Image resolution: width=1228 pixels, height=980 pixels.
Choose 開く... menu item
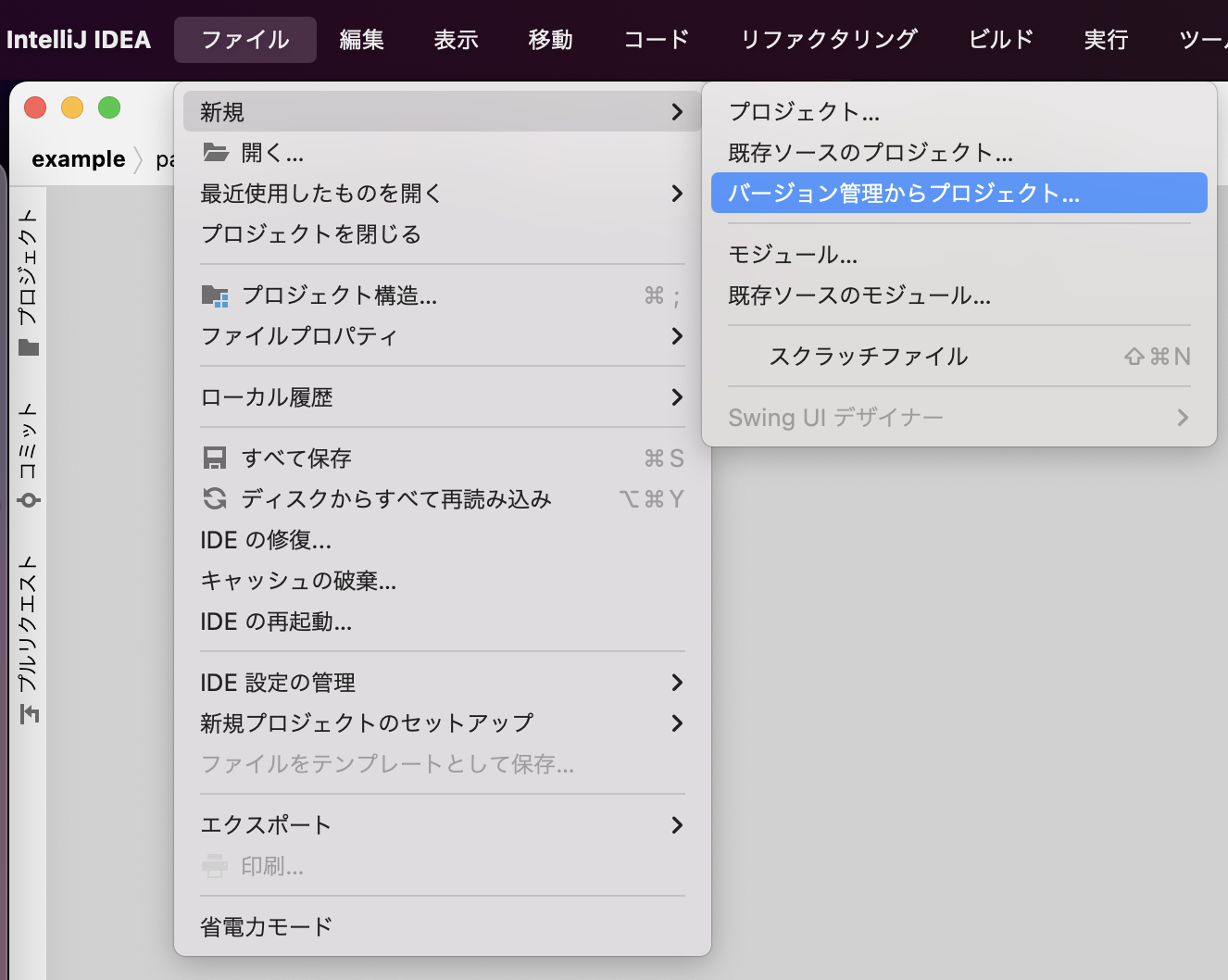pos(443,153)
